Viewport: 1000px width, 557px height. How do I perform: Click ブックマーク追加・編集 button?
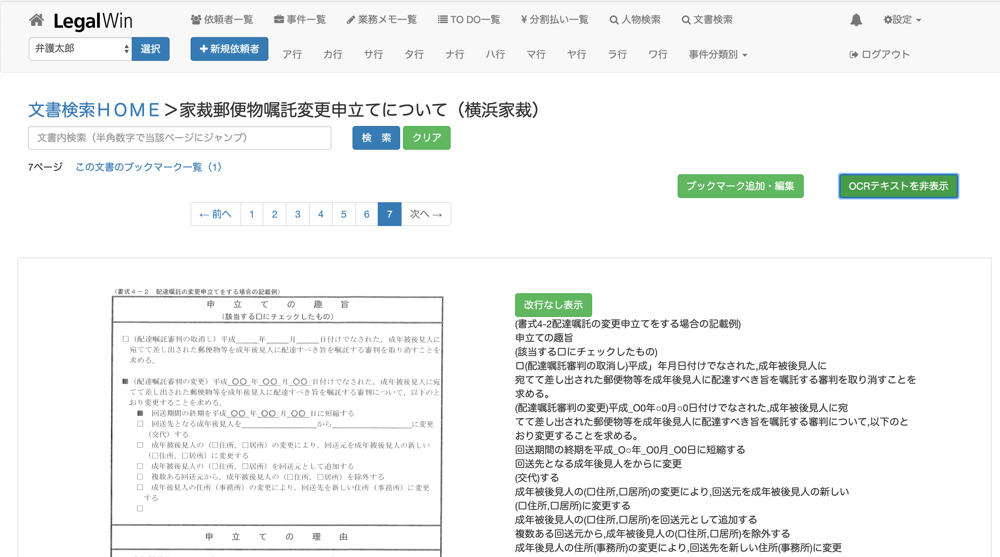740,186
